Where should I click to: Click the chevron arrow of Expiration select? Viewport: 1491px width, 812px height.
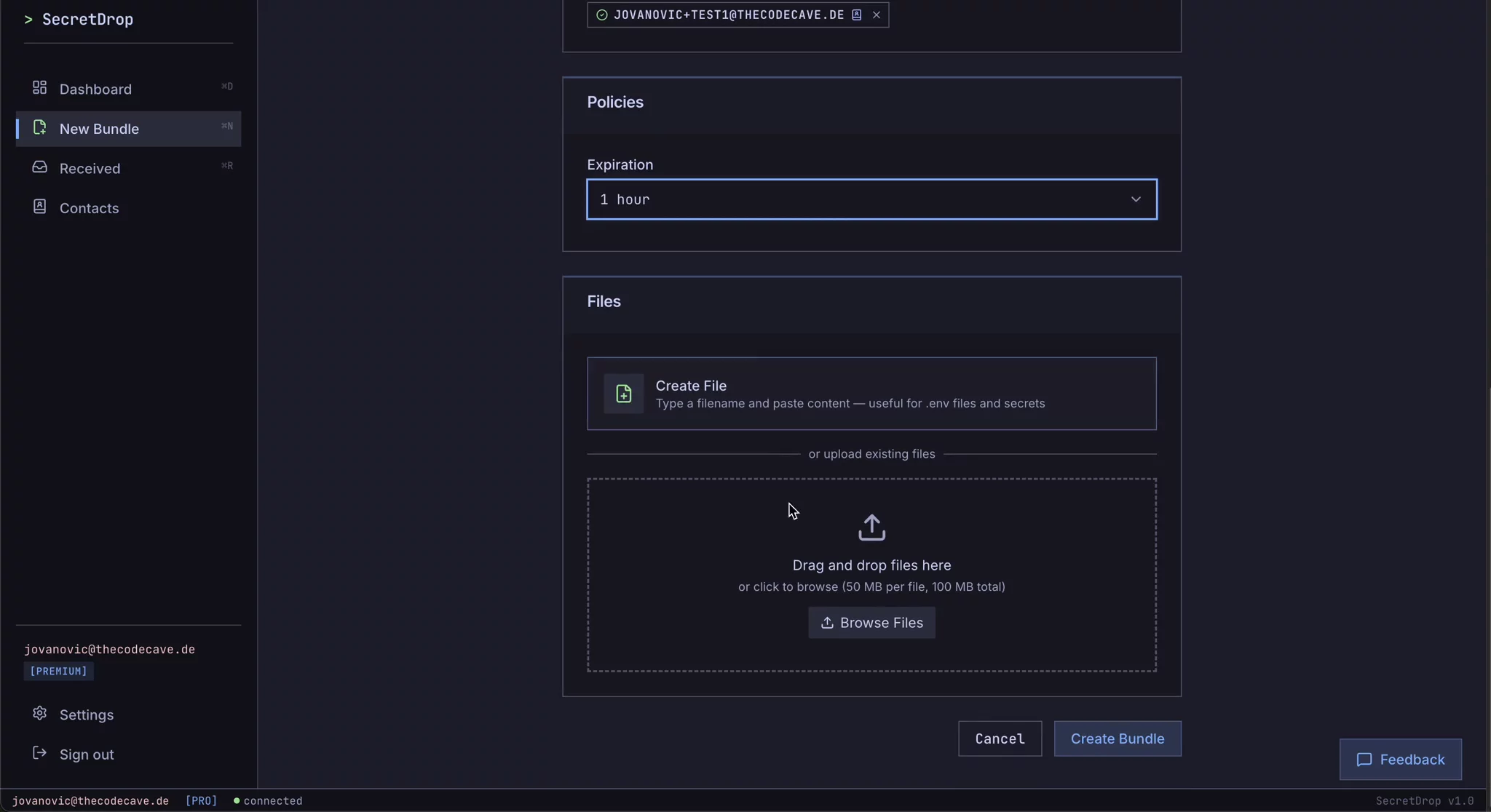1136,199
